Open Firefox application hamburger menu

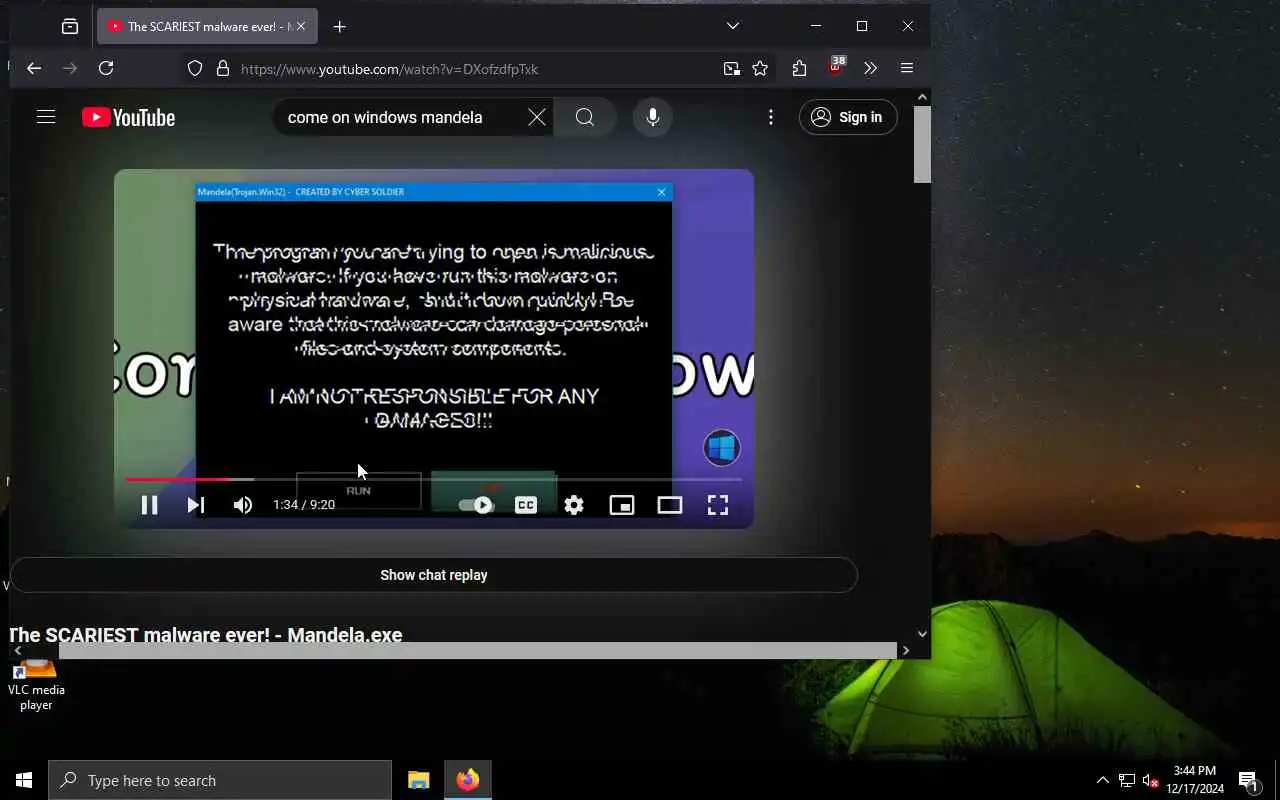pos(907,69)
